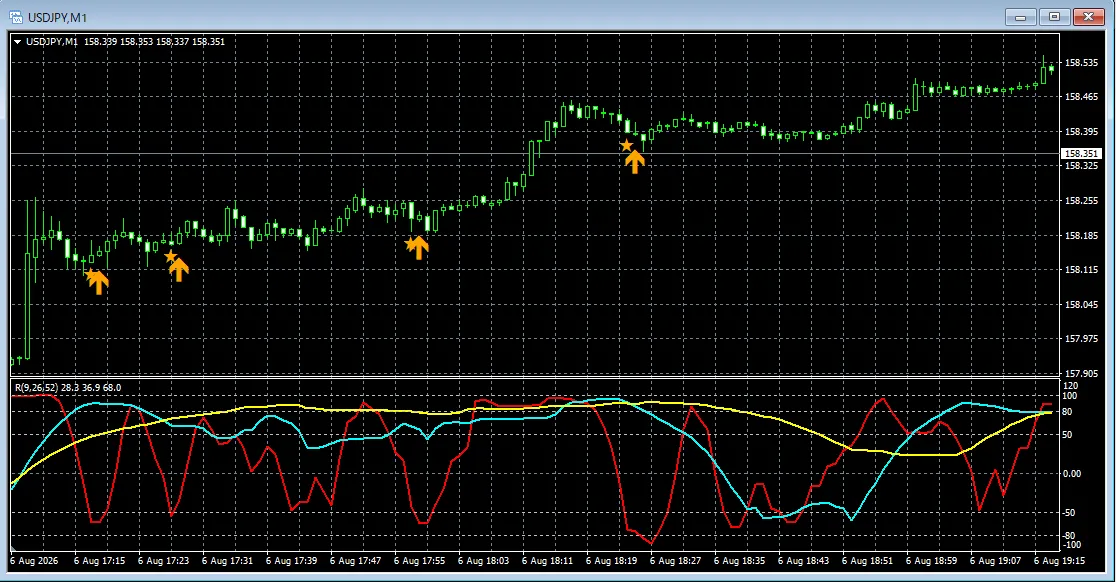1117x582 pixels.
Task: Select the orange buy arrow near 17:23
Action: (179, 269)
